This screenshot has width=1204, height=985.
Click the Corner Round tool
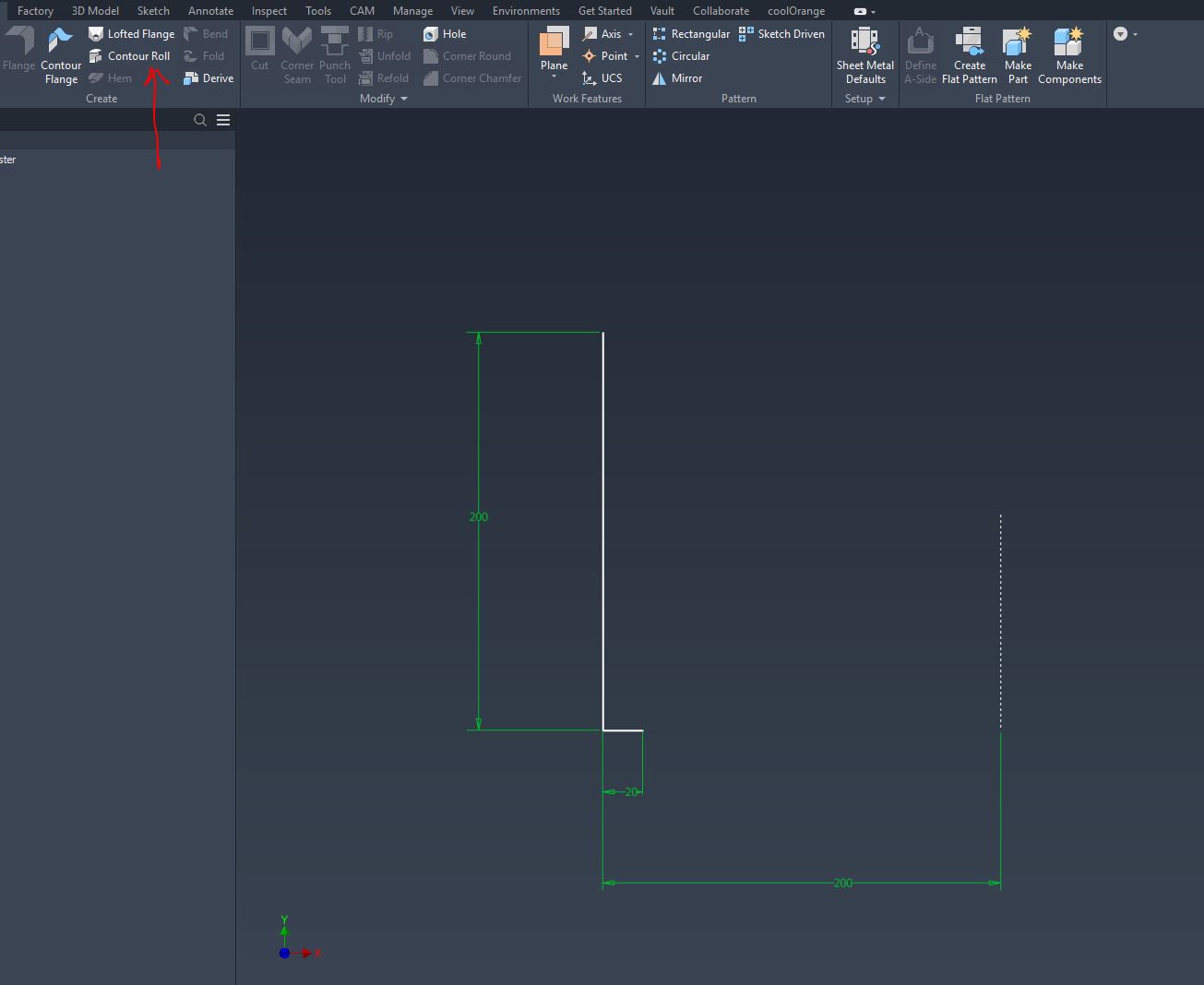click(x=467, y=56)
